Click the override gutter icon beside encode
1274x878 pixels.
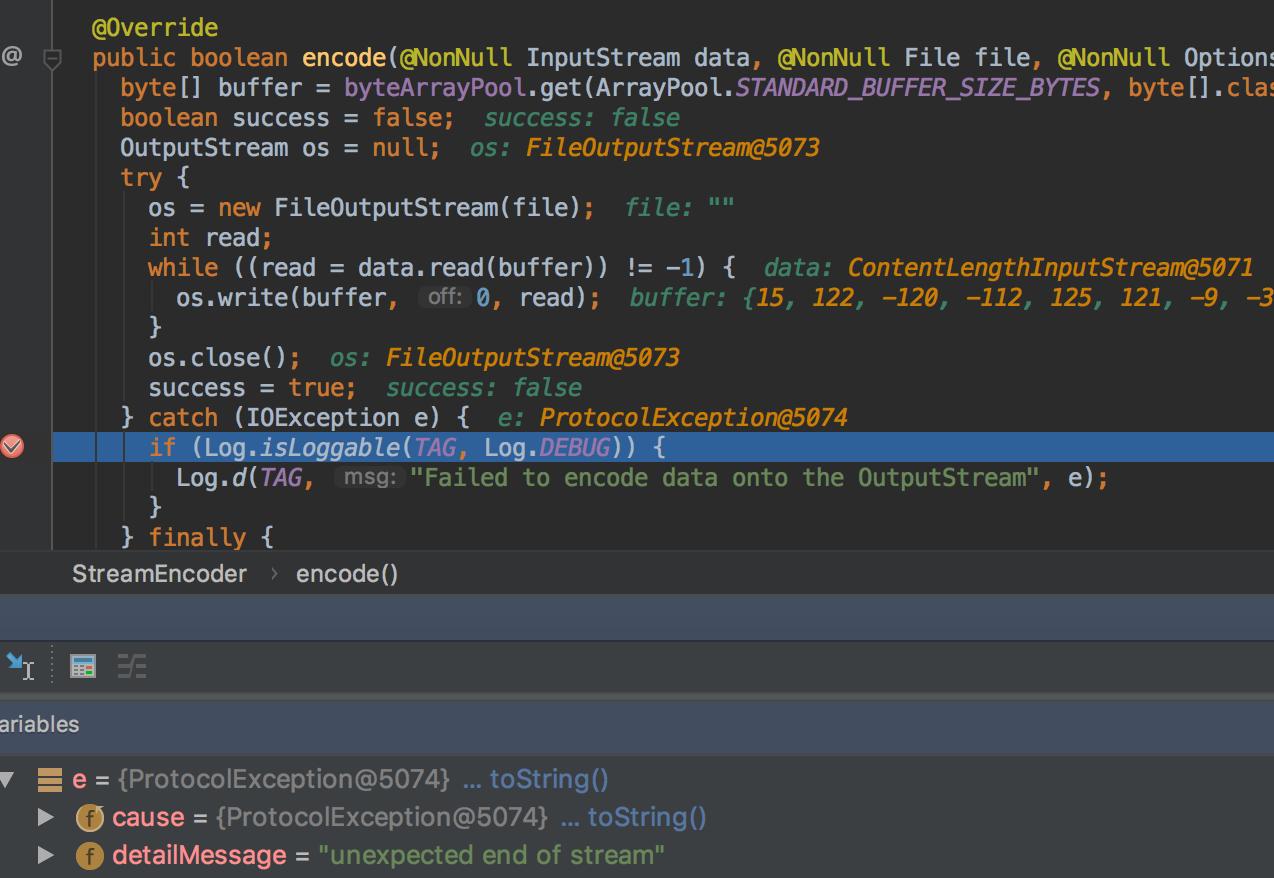click(12, 57)
